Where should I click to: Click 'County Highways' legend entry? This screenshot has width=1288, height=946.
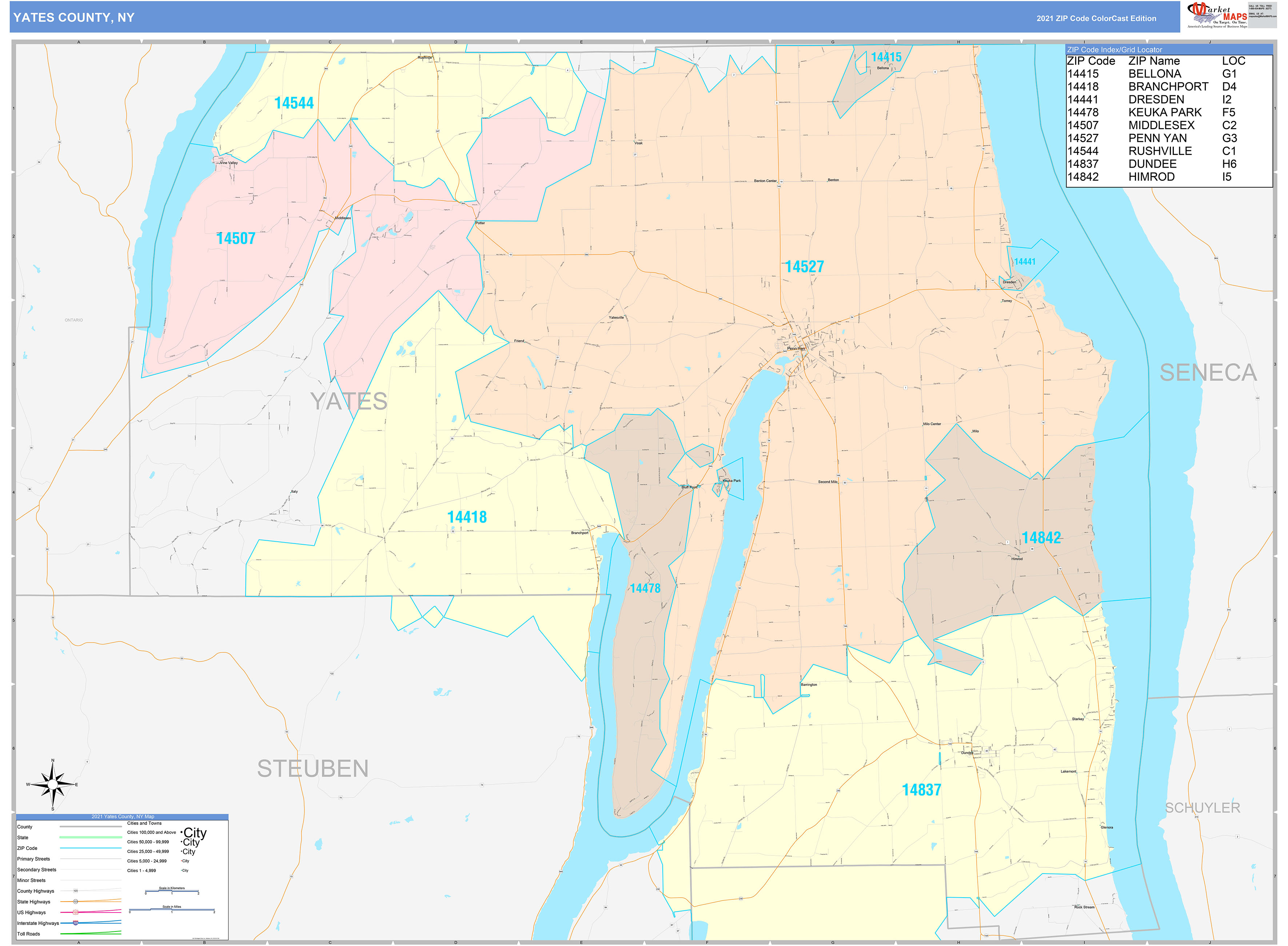coord(36,891)
